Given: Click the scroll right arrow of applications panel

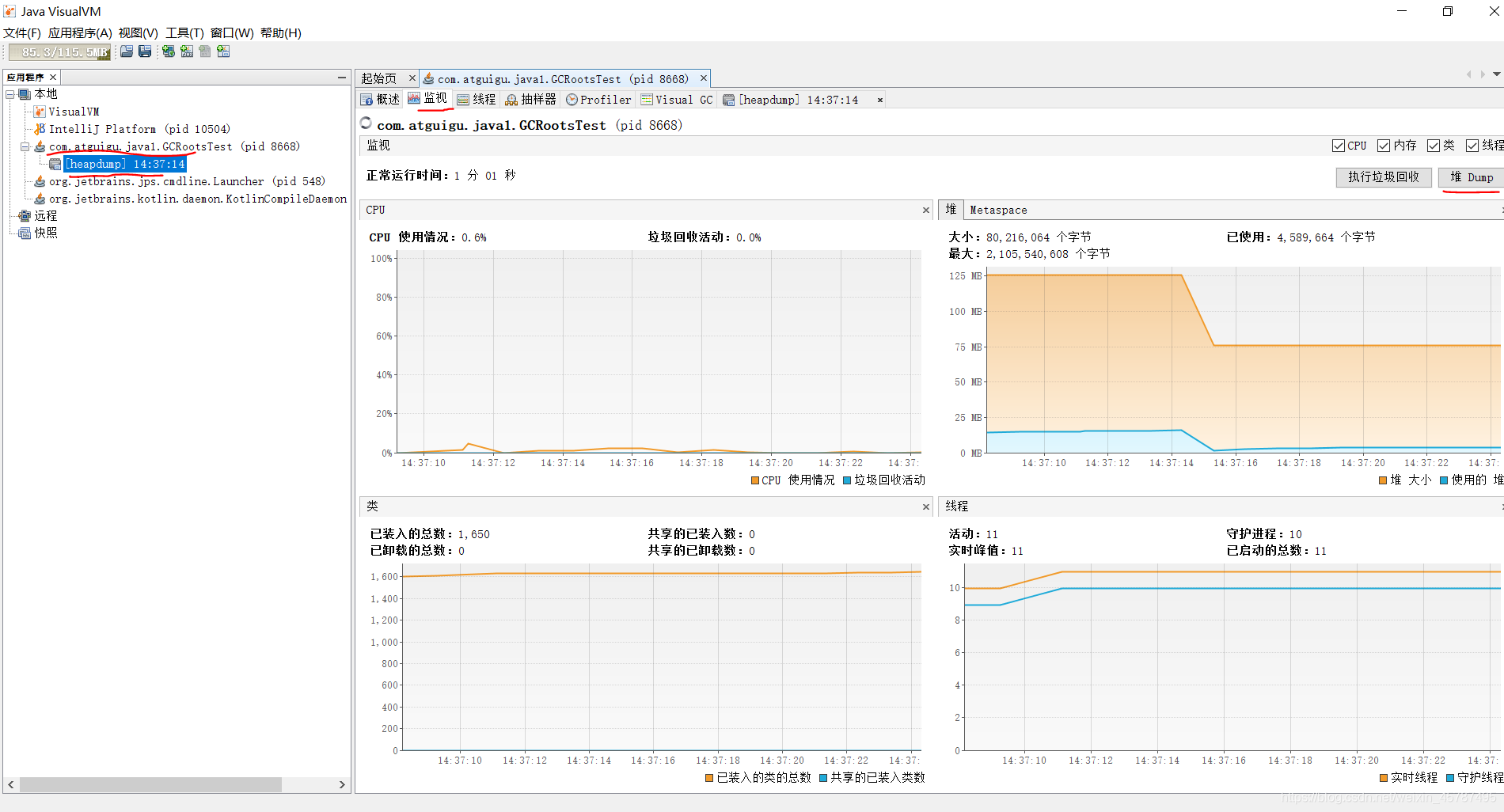Looking at the screenshot, I should click(342, 784).
